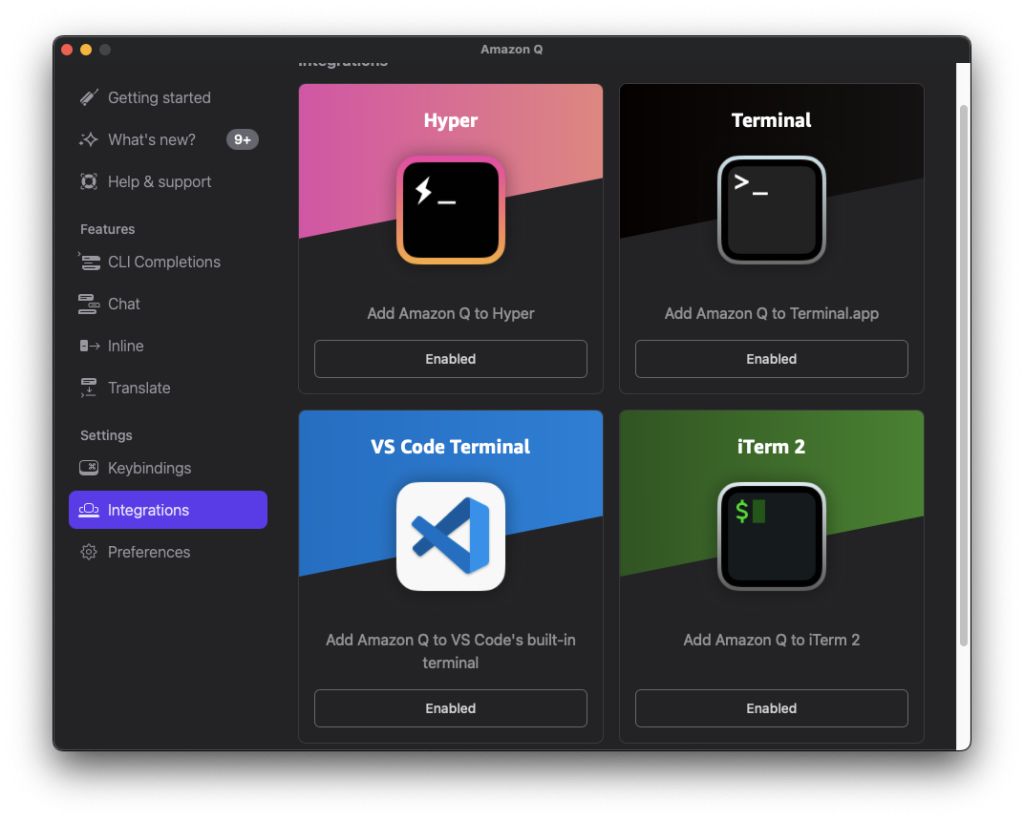Select Inline from the Features list
The image size is (1024, 821).
coord(126,346)
